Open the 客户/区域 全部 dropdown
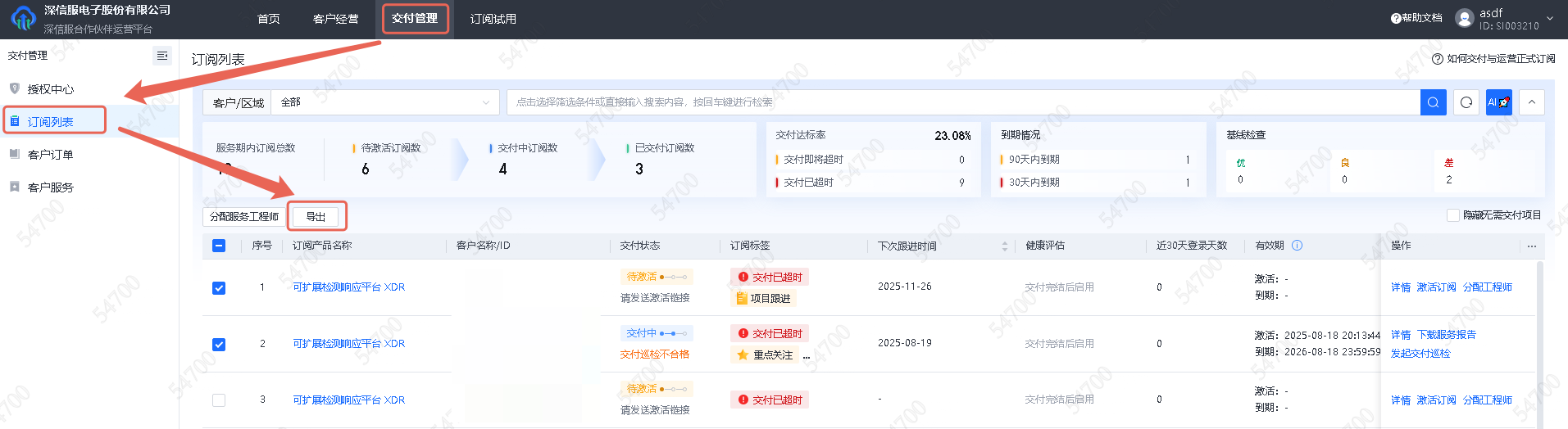Screen dimensions: 1568x429 pos(384,102)
